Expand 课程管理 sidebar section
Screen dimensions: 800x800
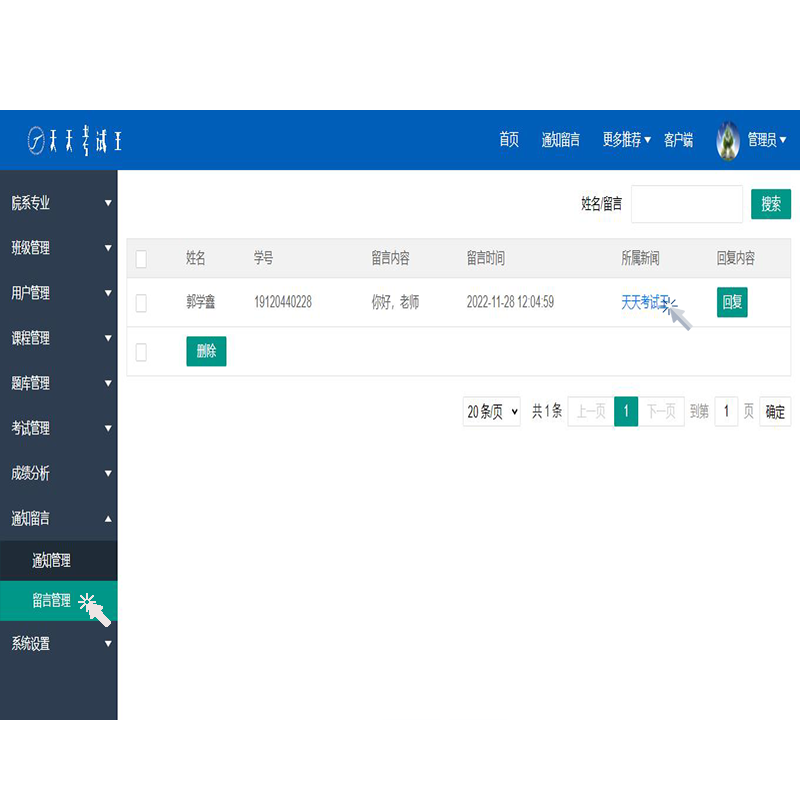(x=59, y=338)
